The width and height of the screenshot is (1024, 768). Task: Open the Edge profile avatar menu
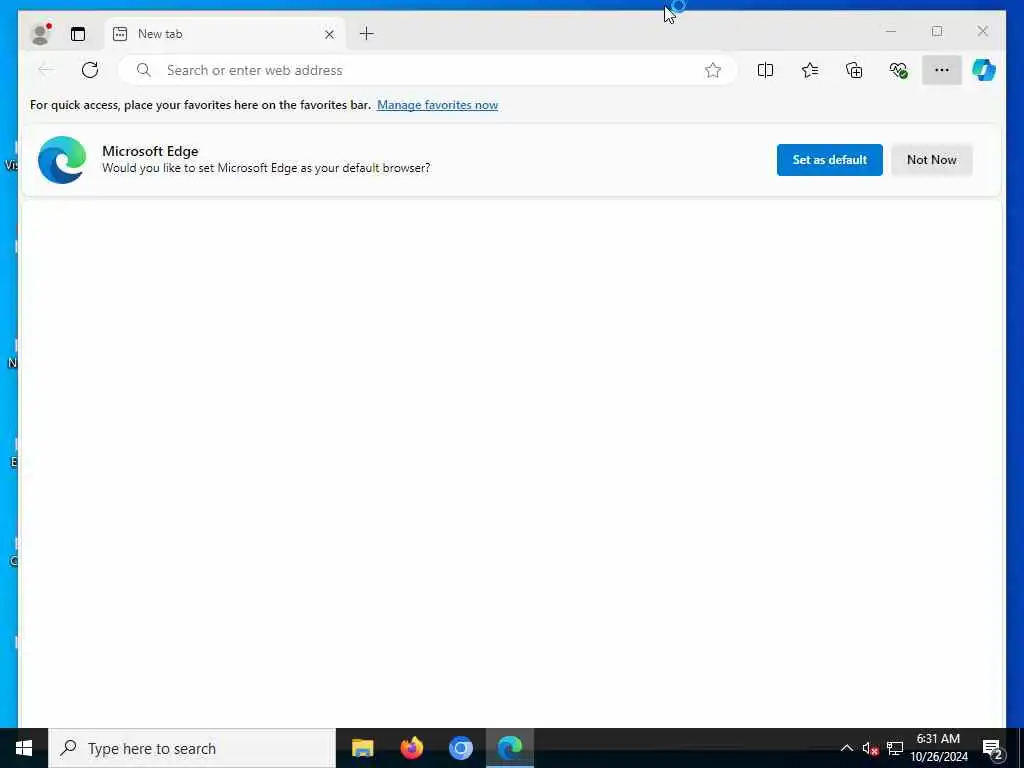click(x=40, y=34)
